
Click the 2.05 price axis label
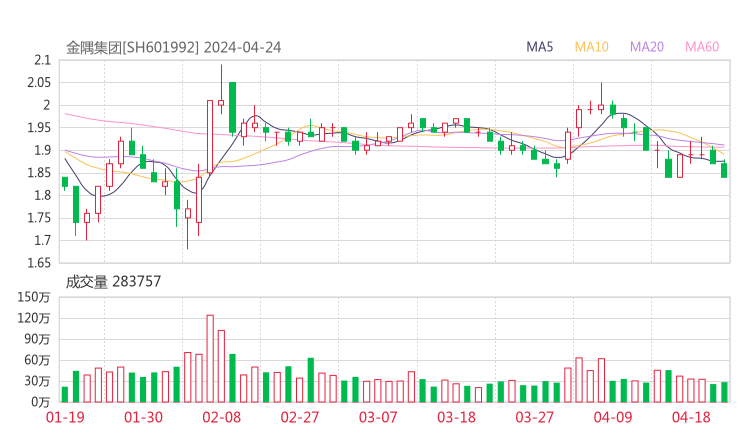tap(39, 83)
